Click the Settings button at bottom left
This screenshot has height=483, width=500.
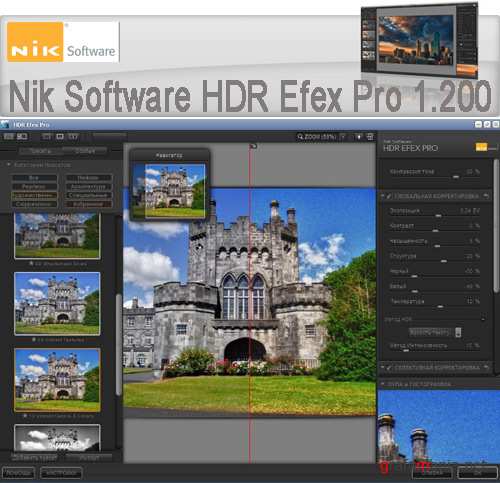61,473
